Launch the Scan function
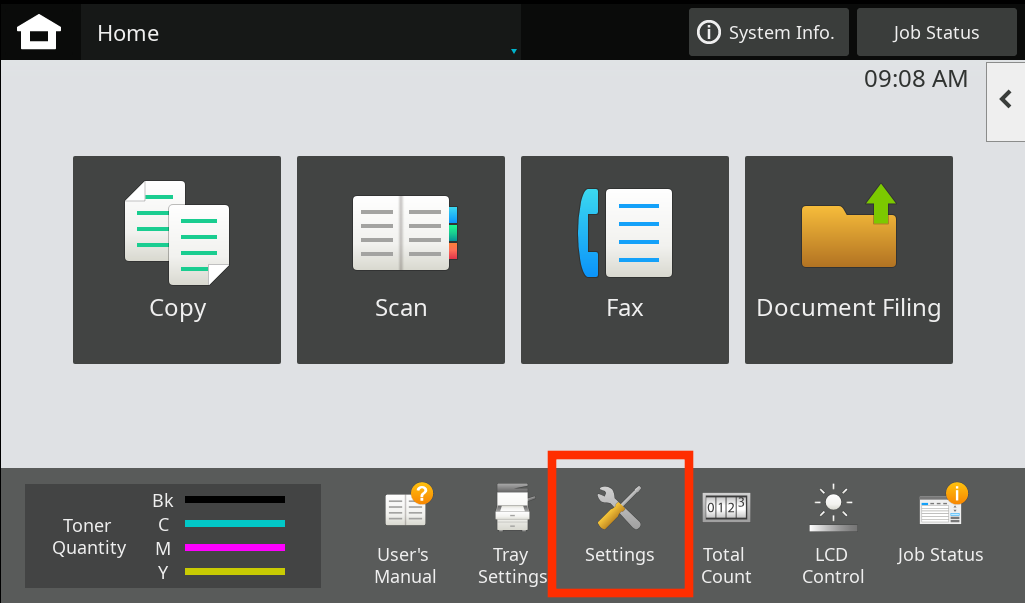 coord(401,259)
